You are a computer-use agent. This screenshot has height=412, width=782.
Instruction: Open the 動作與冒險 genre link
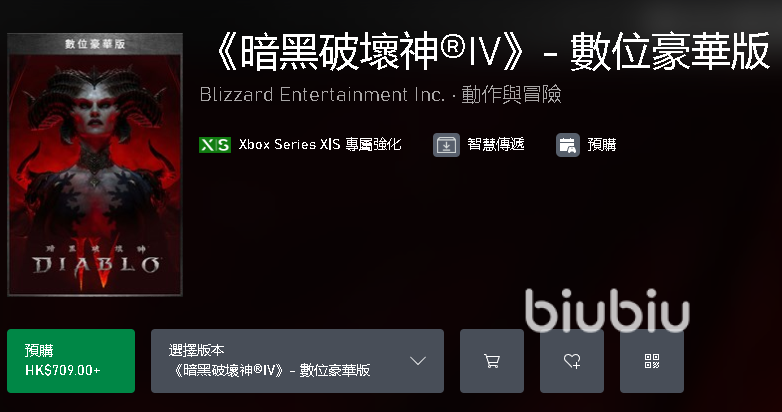511,94
